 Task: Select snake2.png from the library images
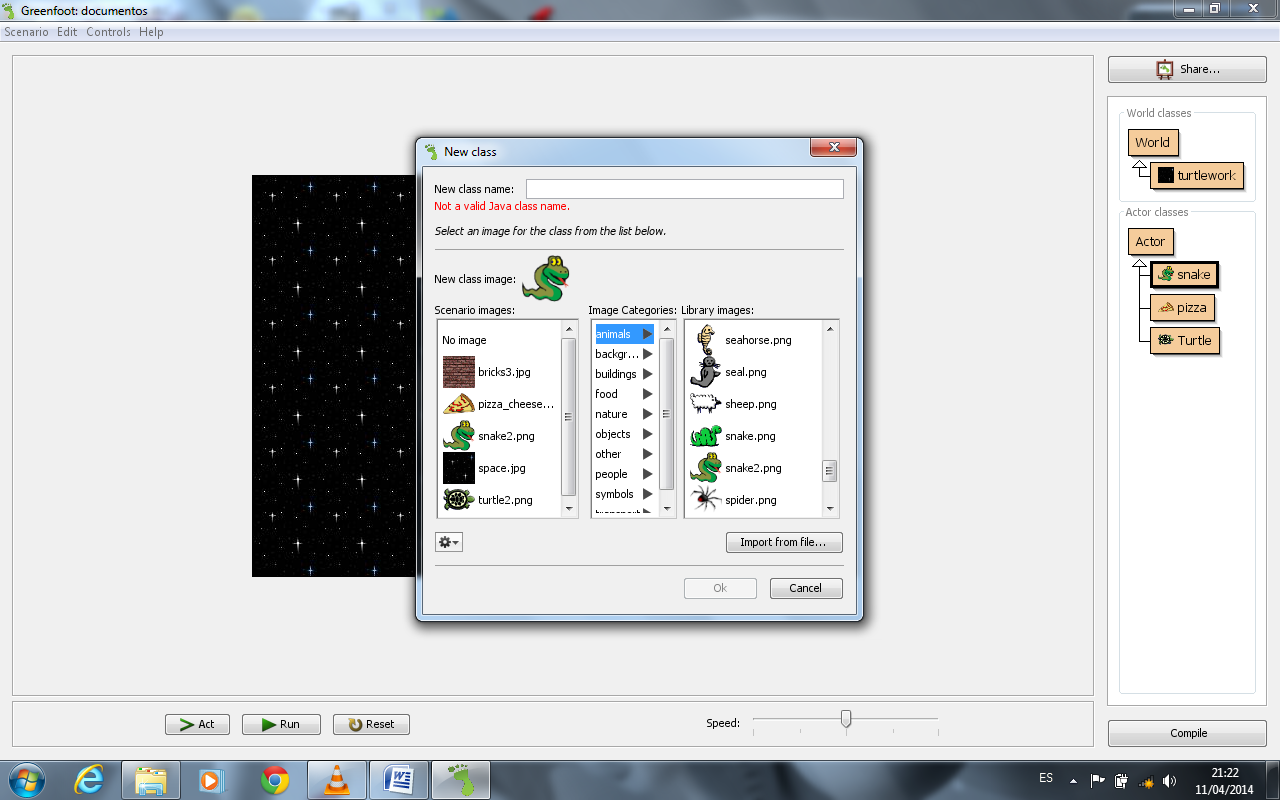755,468
